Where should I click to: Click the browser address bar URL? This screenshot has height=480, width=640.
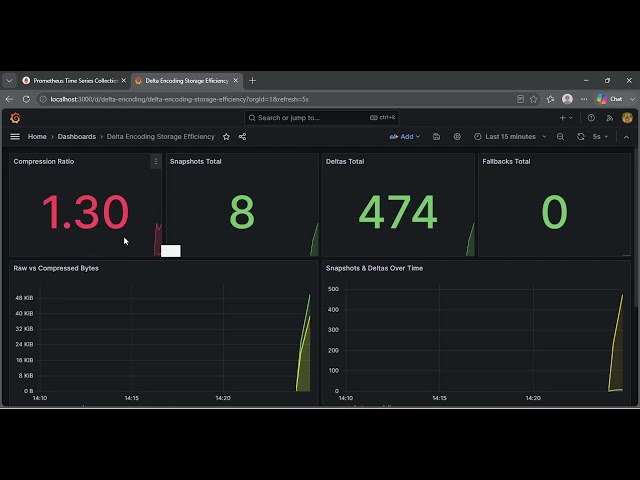pyautogui.click(x=179, y=99)
